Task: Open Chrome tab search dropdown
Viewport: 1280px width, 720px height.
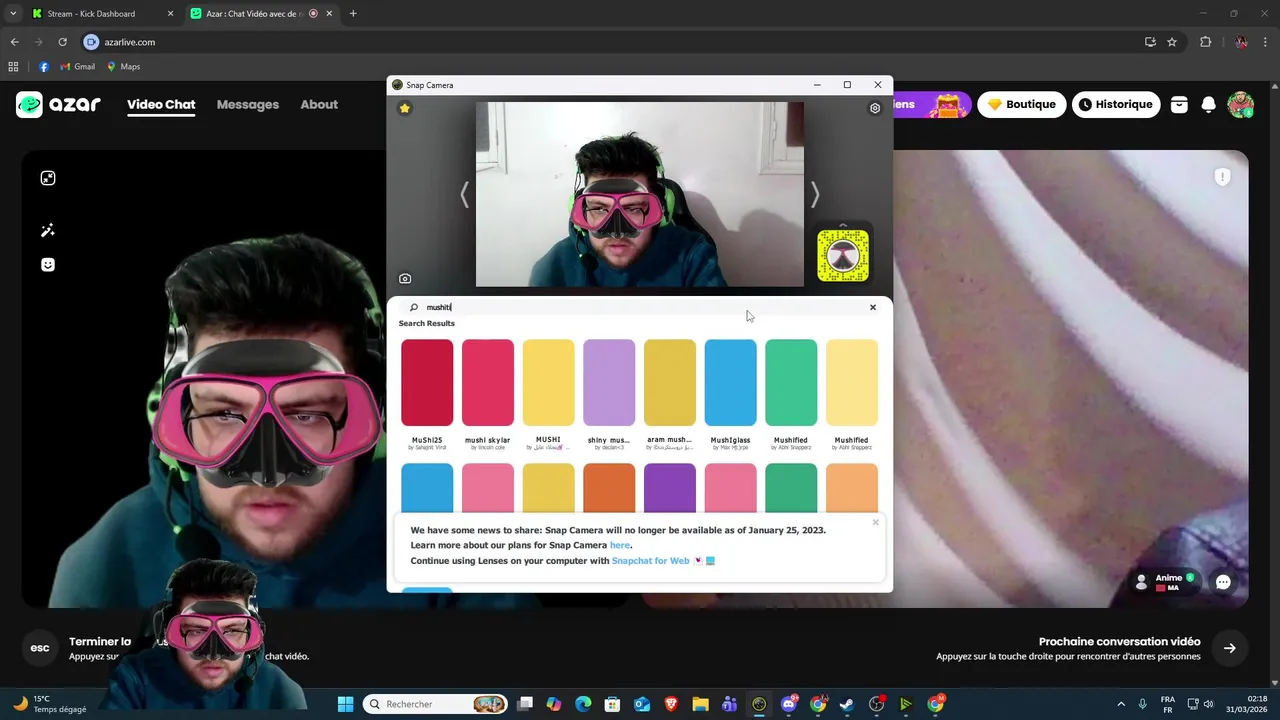Action: [13, 14]
